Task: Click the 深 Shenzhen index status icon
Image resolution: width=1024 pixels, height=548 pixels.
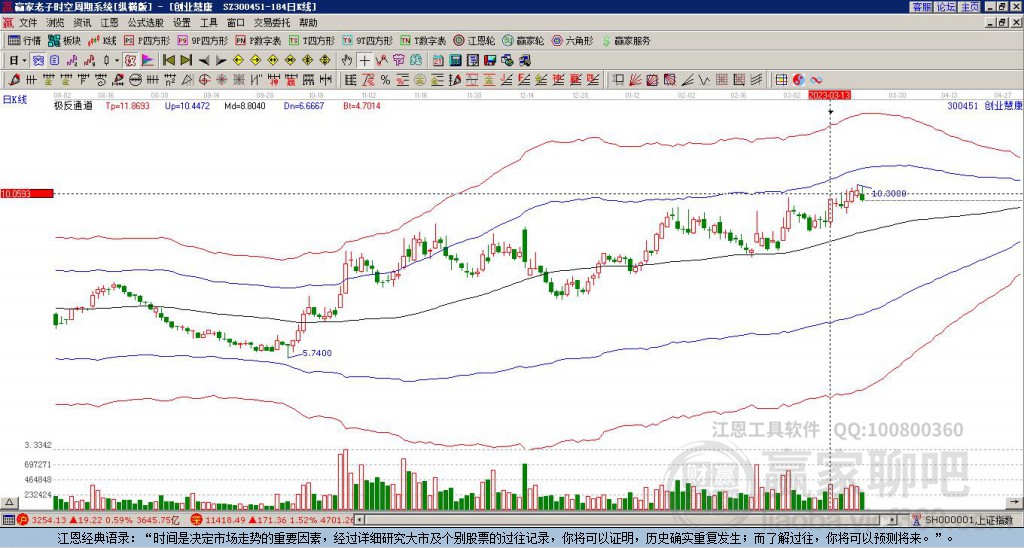Action: coord(196,520)
